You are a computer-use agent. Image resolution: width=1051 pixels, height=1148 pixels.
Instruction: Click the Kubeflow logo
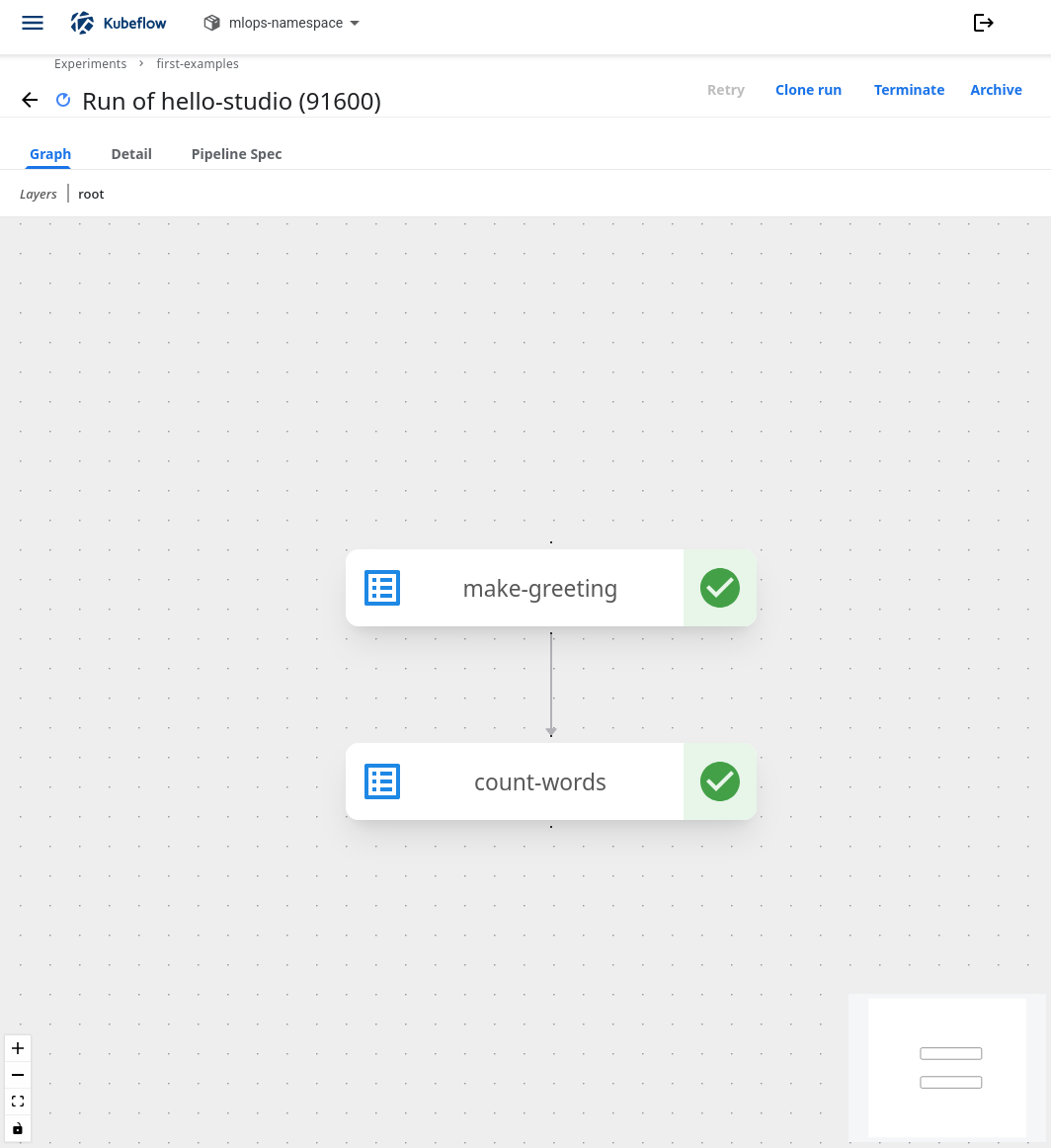pos(120,23)
